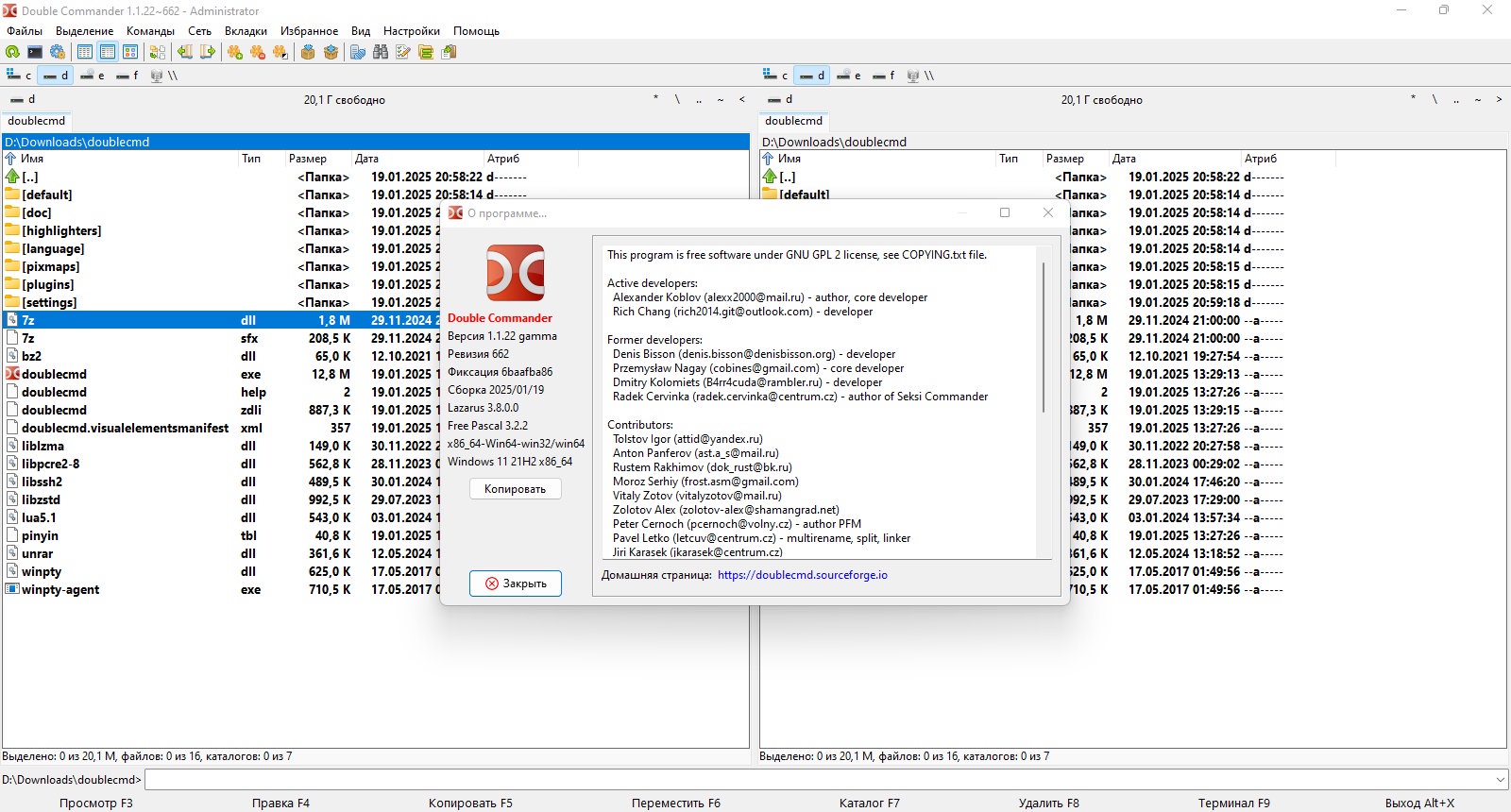Screen dimensions: 1511x812
Task: Select drive c in left panel
Action: (19, 76)
